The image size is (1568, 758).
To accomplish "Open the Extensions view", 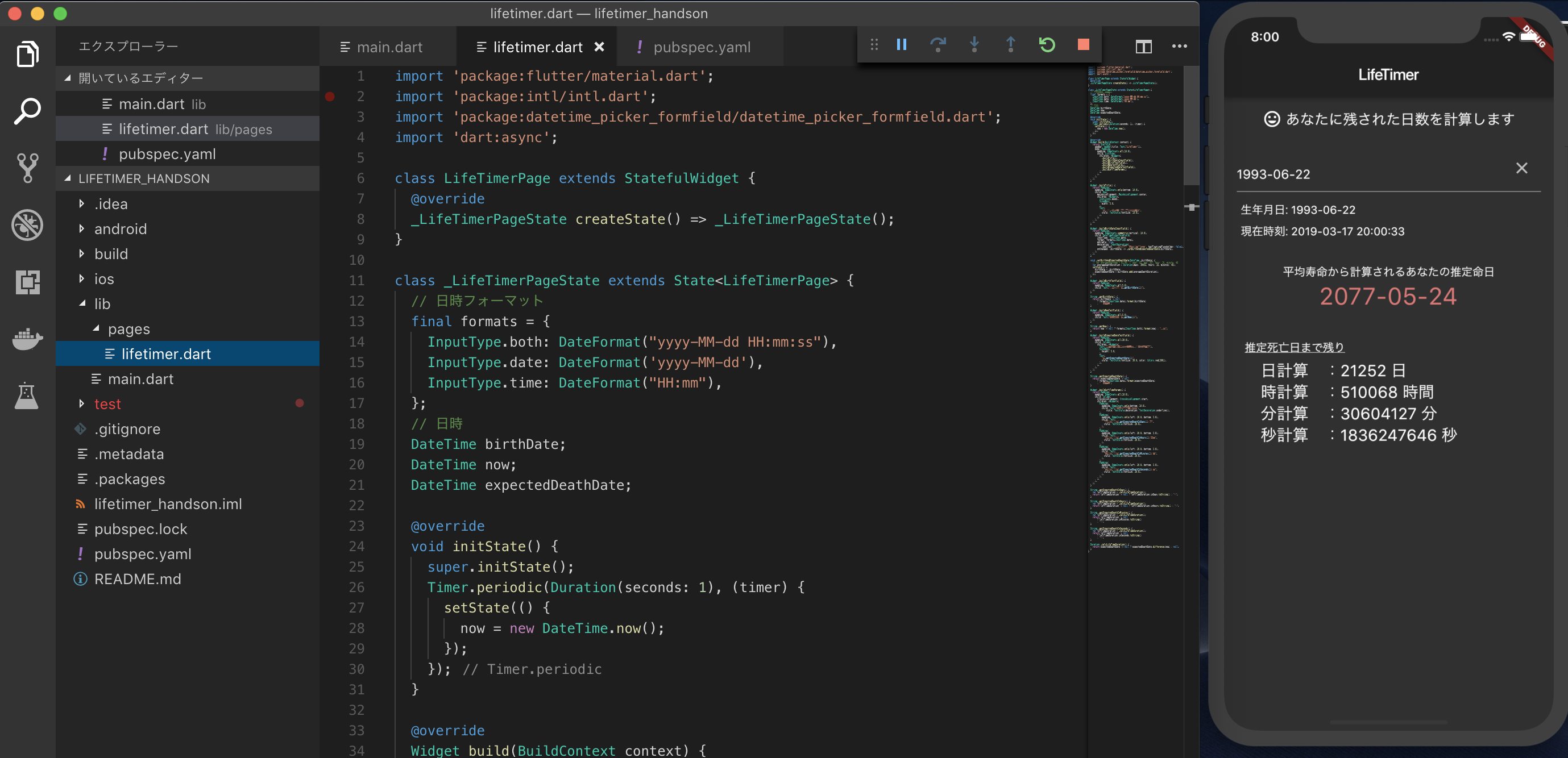I will (x=27, y=282).
